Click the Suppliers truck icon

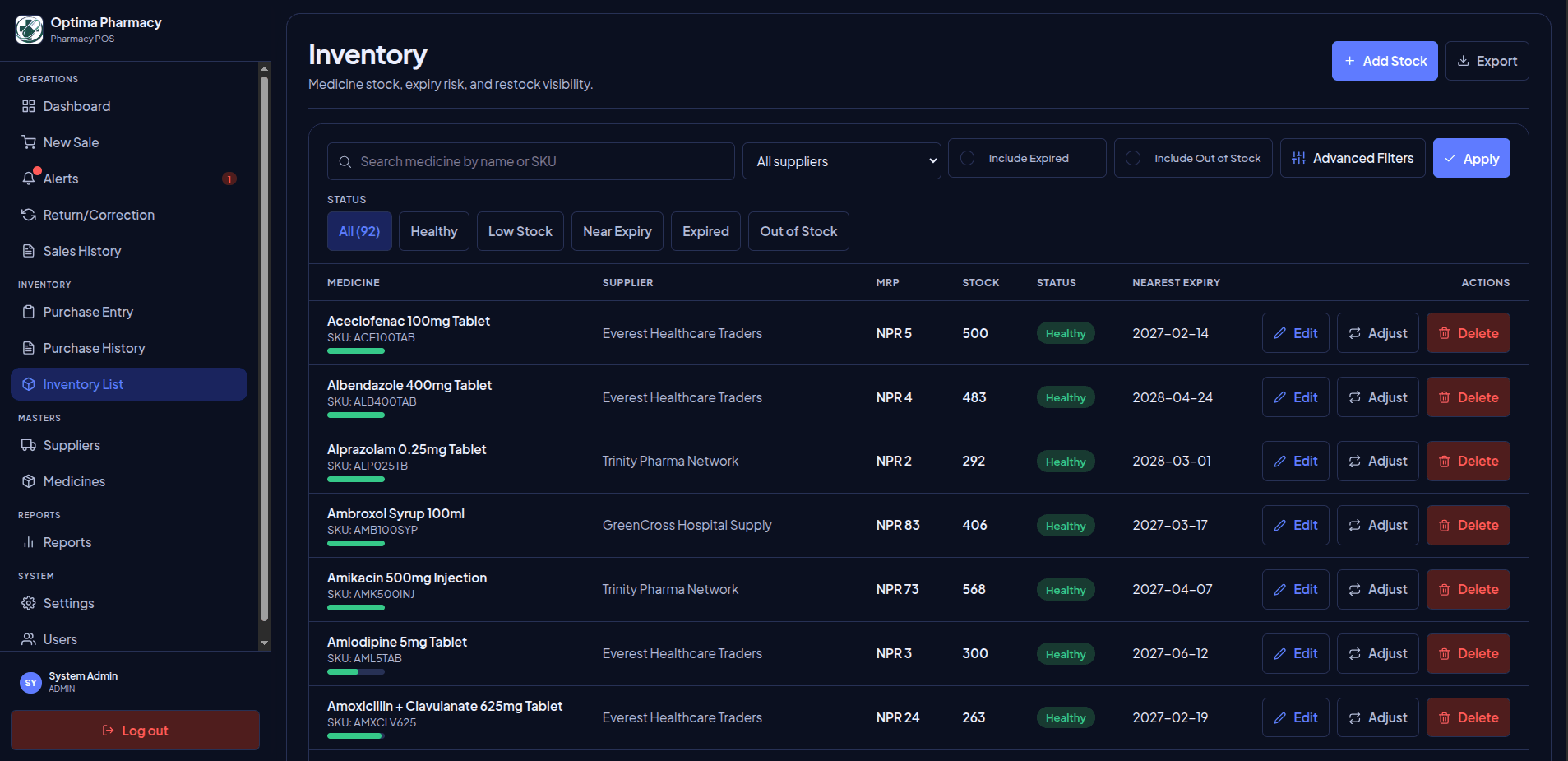[x=29, y=445]
